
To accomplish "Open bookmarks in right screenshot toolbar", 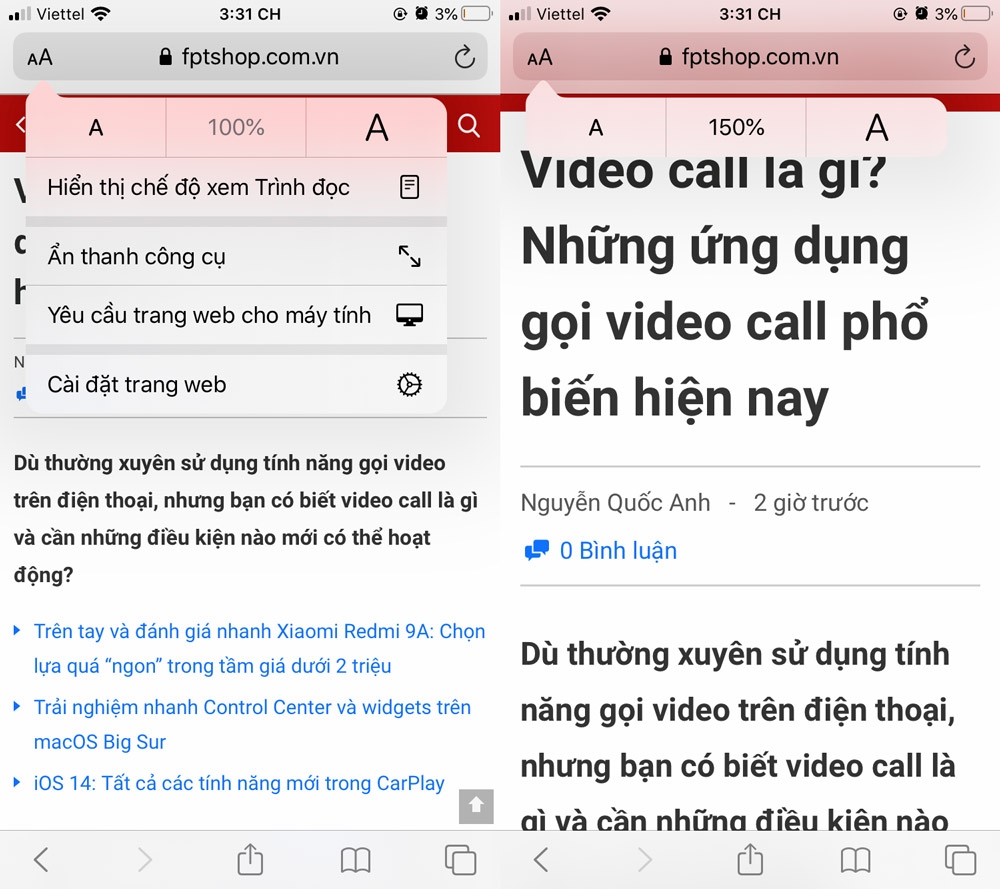I will coord(855,860).
